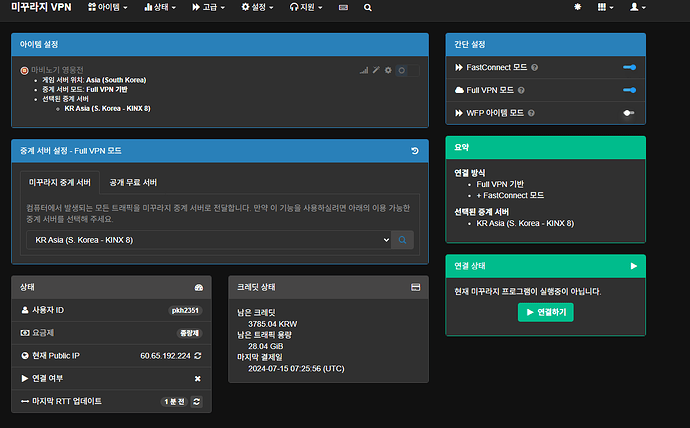Click the fast-forward icon beside FastConnect 모드
Screen dimensions: 690x428
(459, 67)
